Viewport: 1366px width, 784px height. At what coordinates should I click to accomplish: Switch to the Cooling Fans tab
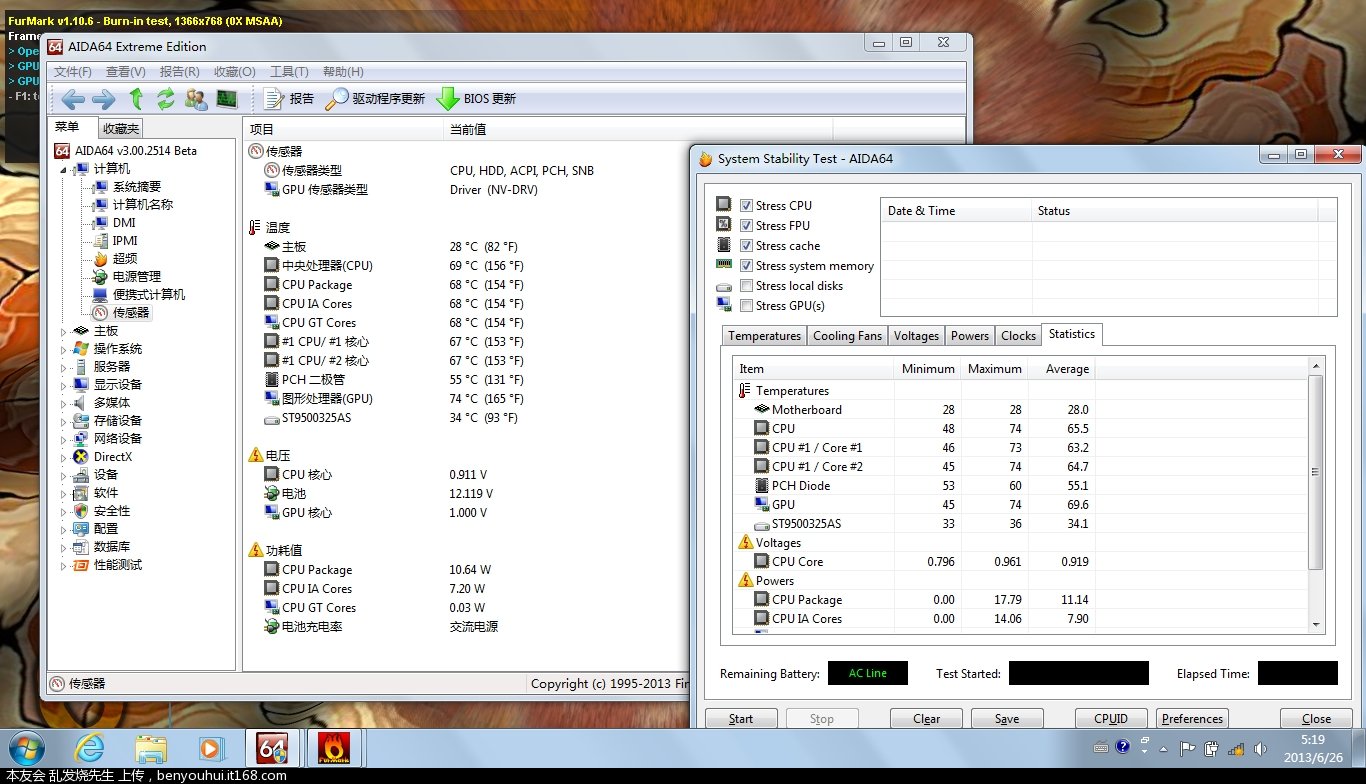[x=847, y=336]
